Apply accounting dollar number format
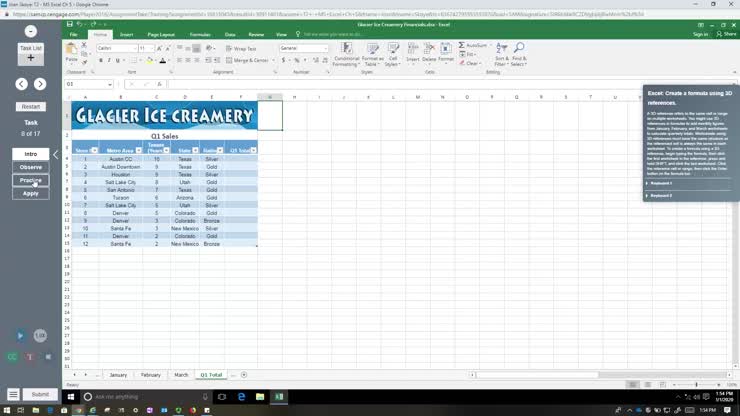The image size is (740, 416). pyautogui.click(x=283, y=60)
